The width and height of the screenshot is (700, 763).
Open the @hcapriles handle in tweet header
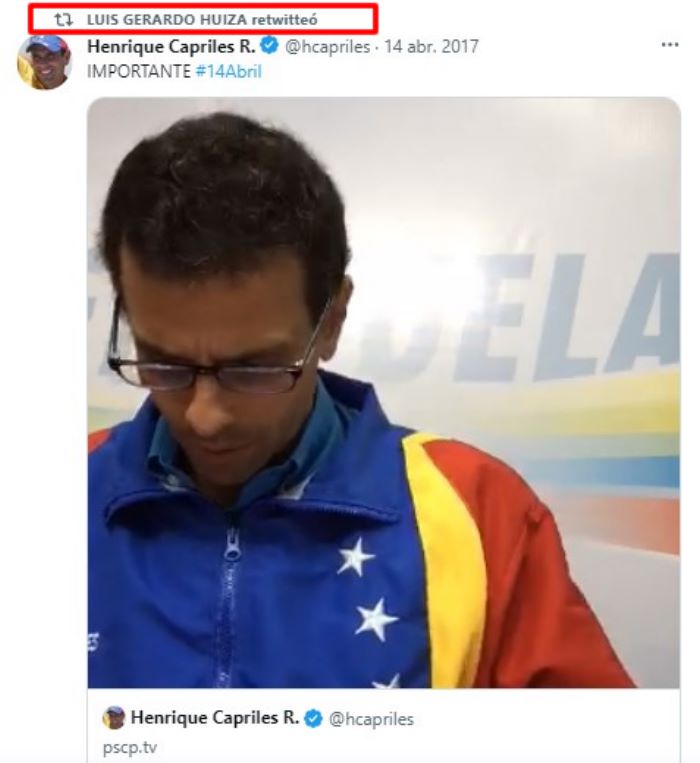coord(327,47)
